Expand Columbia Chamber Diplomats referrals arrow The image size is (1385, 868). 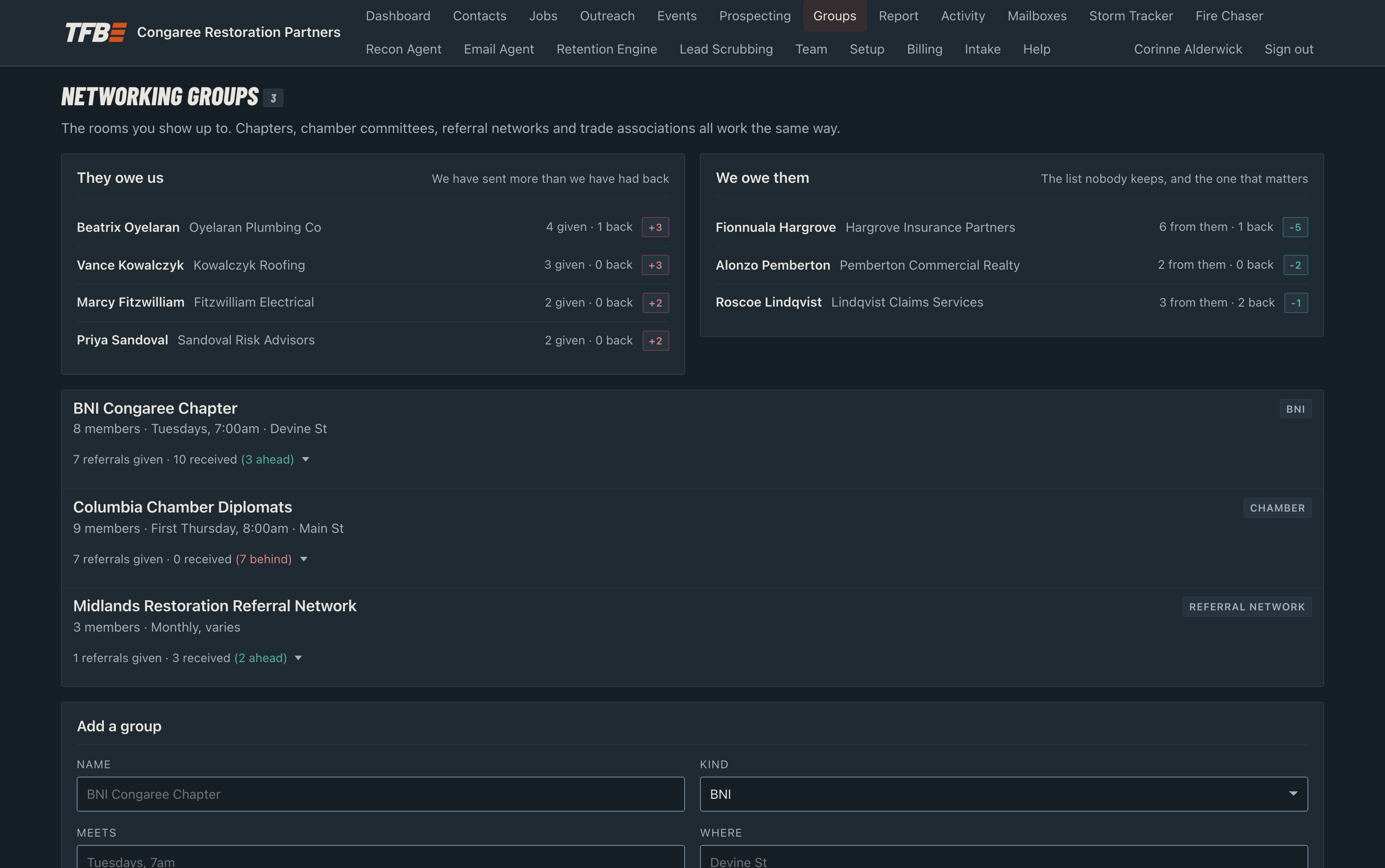coord(304,559)
